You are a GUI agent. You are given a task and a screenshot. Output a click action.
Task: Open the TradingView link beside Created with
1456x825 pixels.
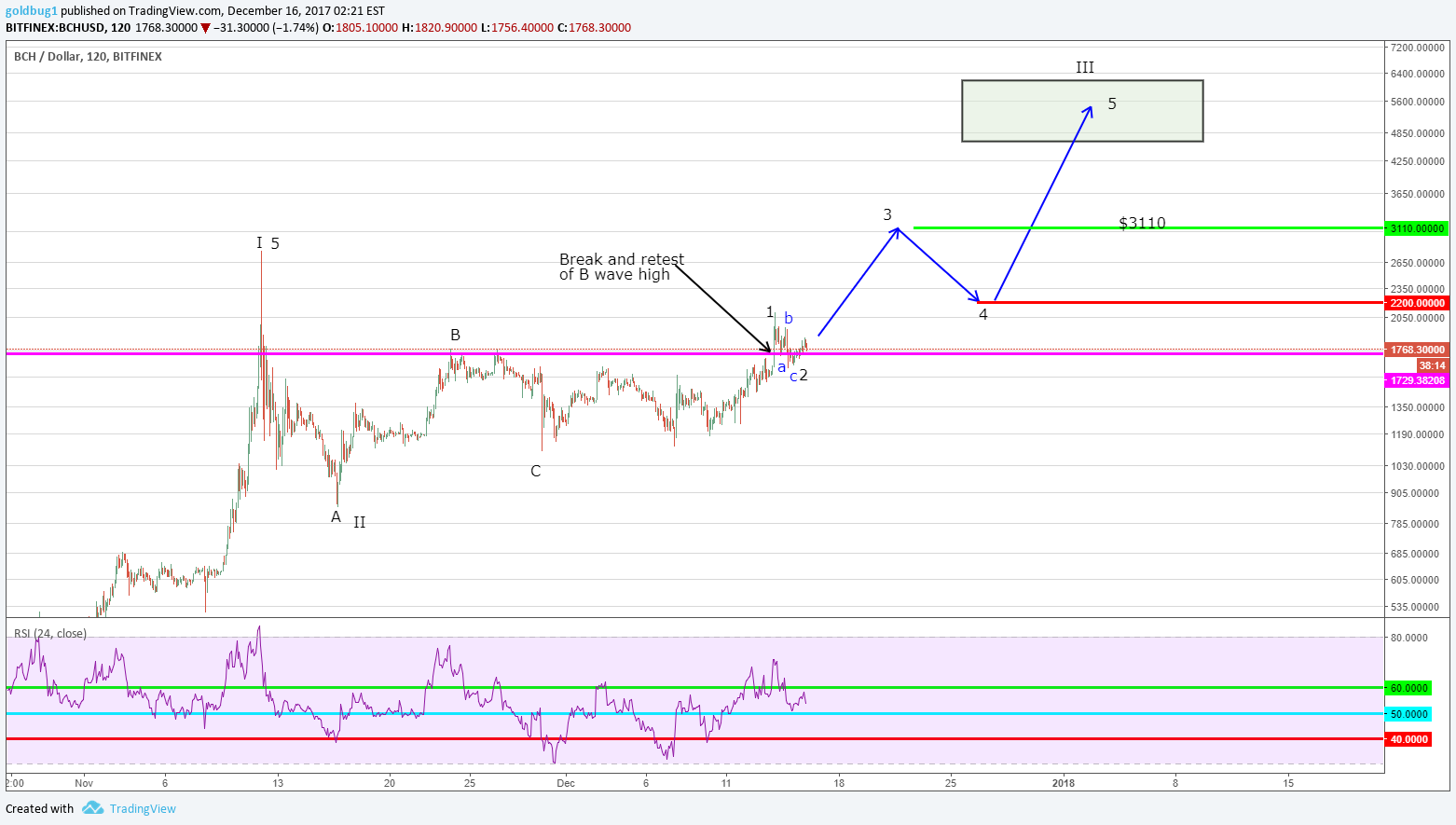[143, 809]
